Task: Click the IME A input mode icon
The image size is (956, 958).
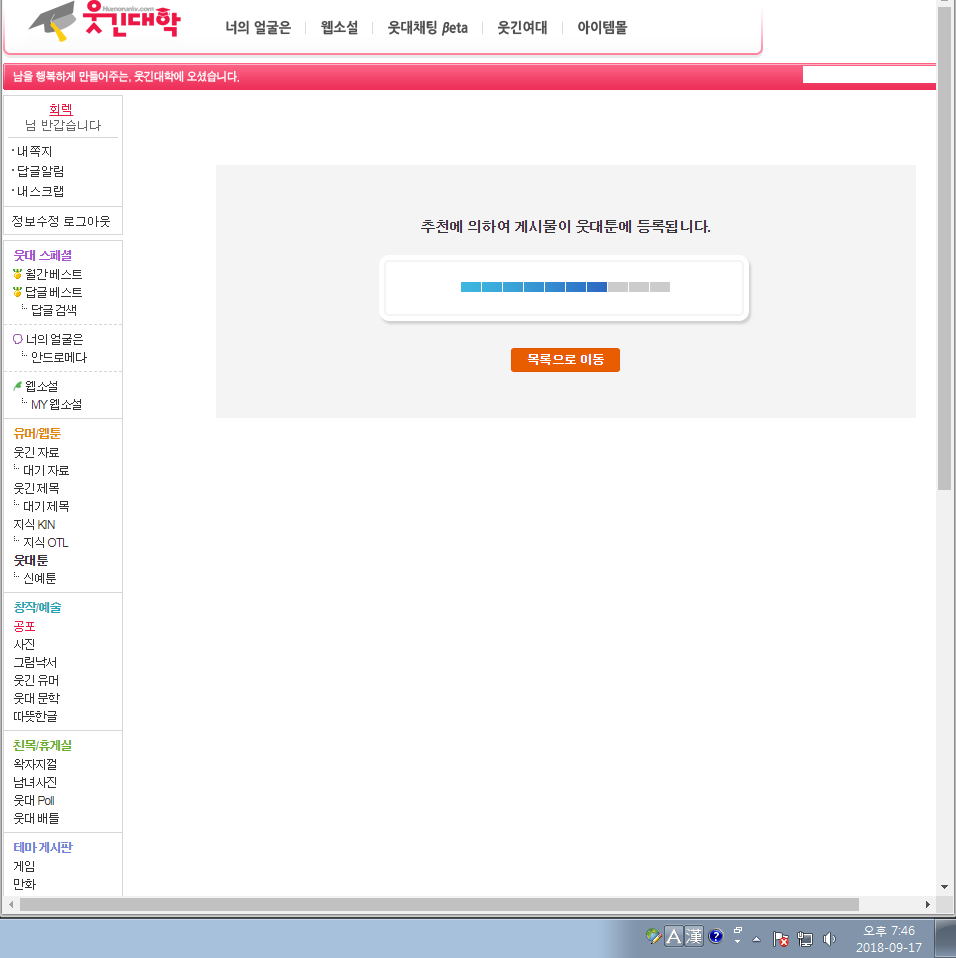Action: (x=673, y=936)
